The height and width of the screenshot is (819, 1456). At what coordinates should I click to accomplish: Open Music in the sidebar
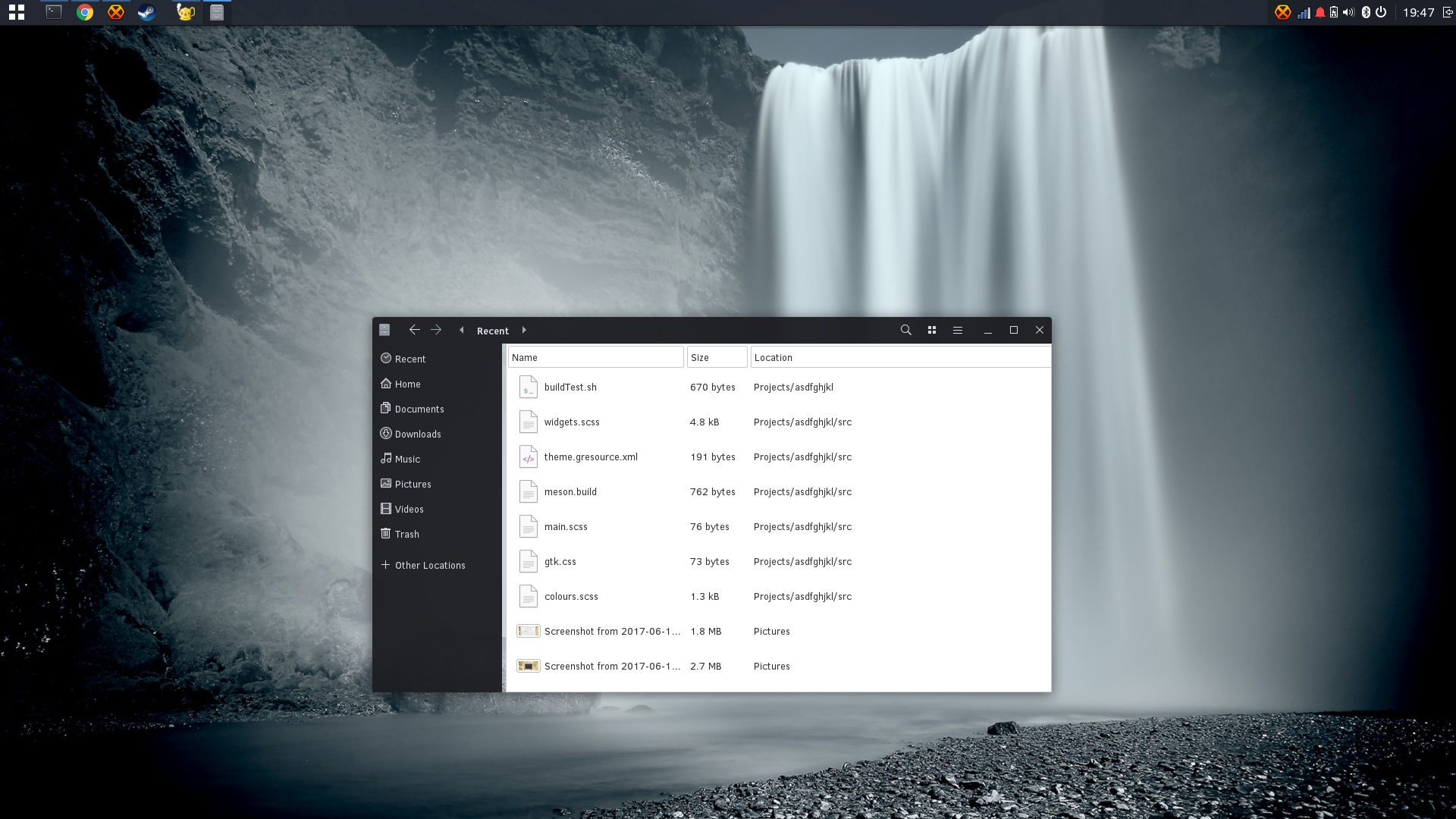437,459
